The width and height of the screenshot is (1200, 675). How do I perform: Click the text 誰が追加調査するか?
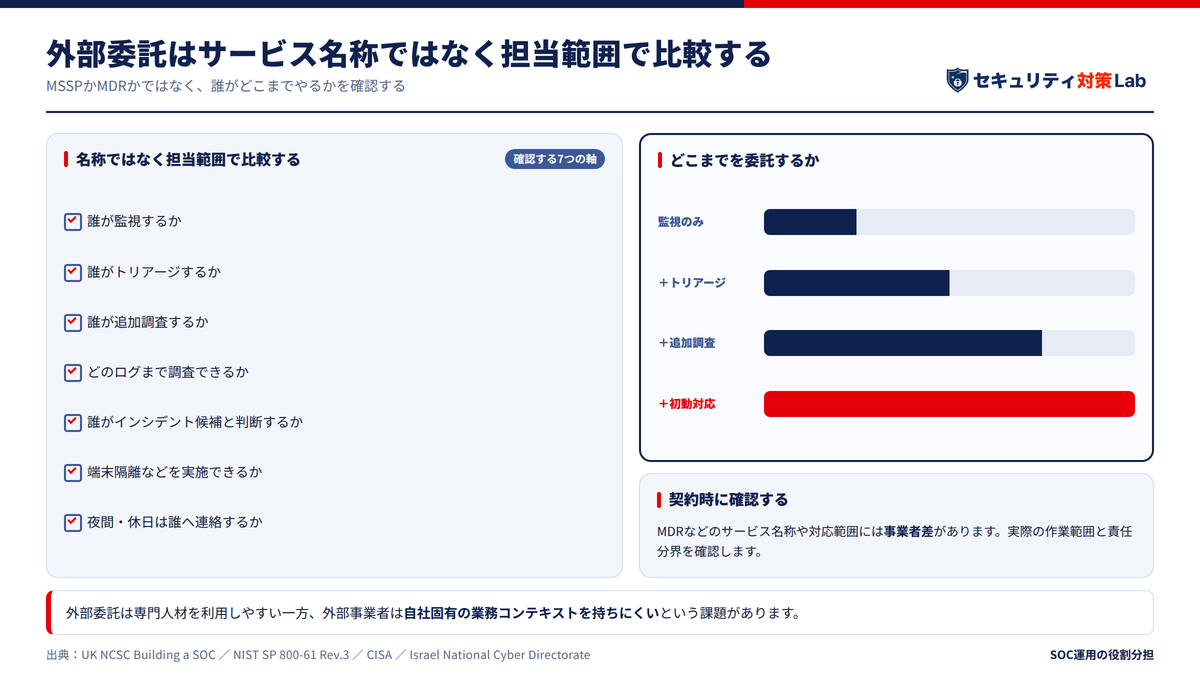(x=148, y=322)
